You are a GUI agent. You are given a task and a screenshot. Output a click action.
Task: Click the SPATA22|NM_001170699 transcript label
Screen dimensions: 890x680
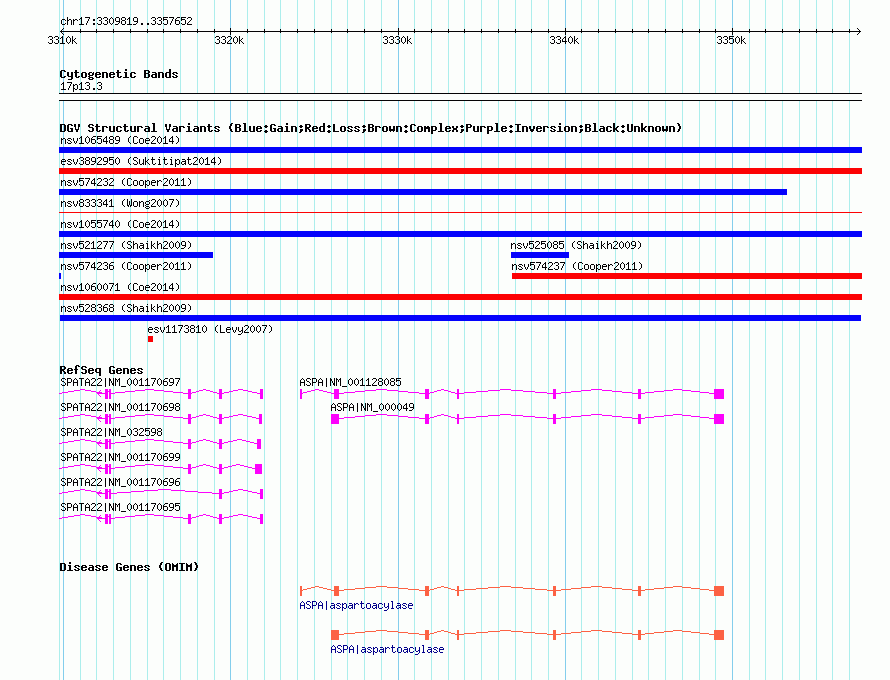[120, 457]
